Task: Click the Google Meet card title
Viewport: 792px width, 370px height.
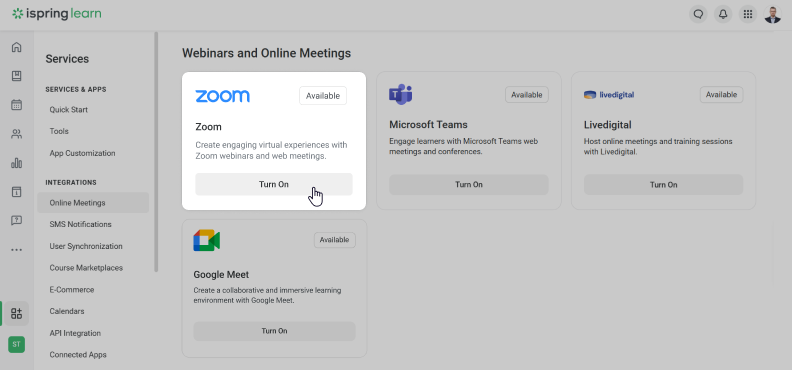Action: pos(221,275)
